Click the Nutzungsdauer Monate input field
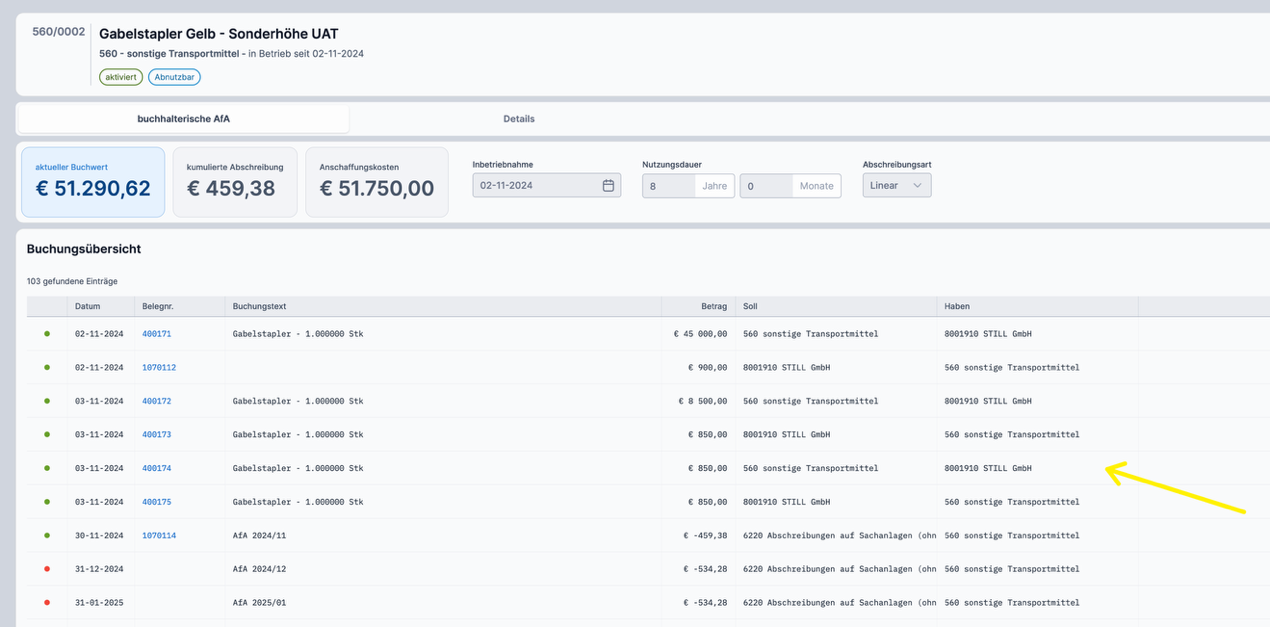This screenshot has width=1270, height=627. coord(766,186)
